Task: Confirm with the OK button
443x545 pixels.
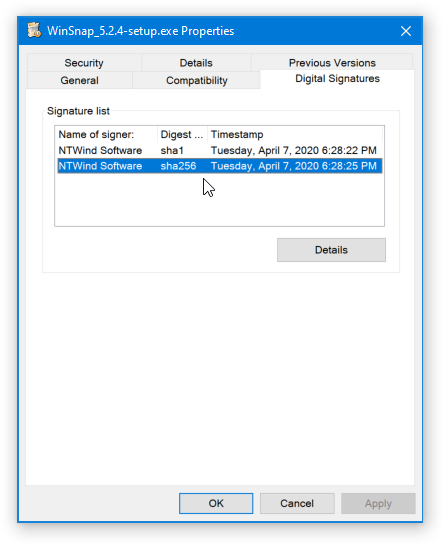Action: [216, 503]
